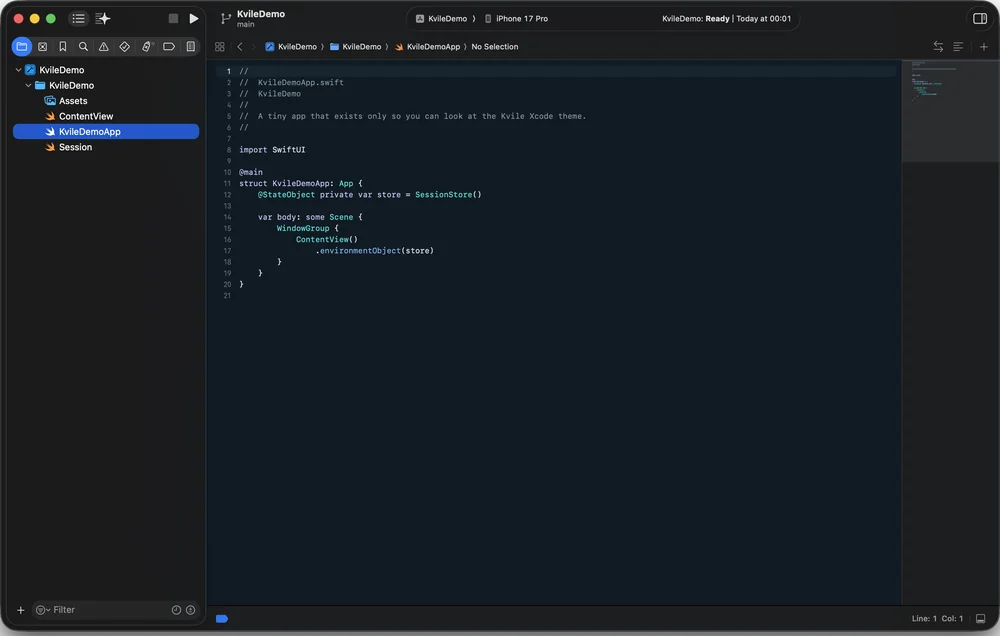Collapse the KvileDemo folder group

pyautogui.click(x=28, y=85)
